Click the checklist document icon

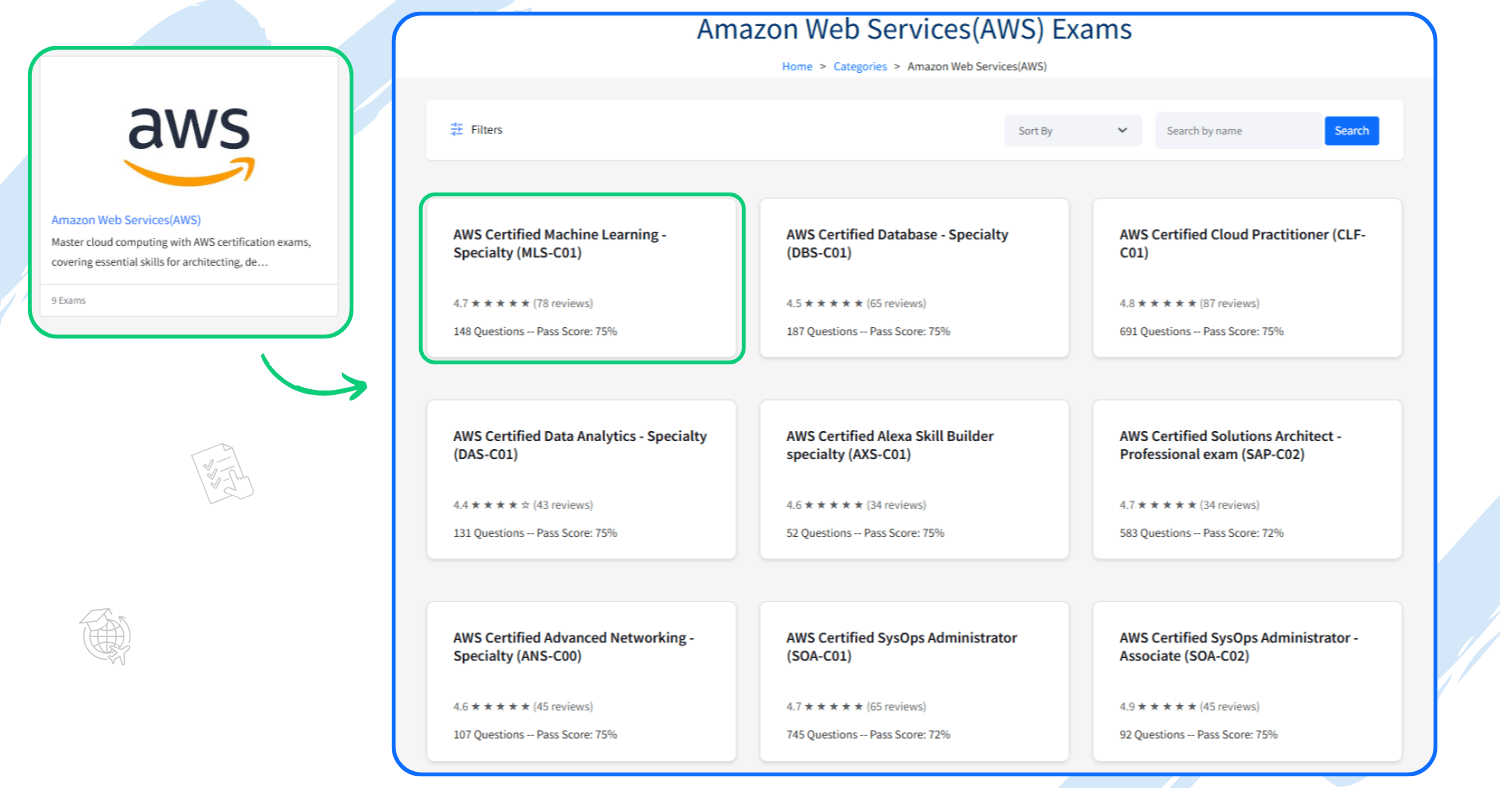coord(222,475)
